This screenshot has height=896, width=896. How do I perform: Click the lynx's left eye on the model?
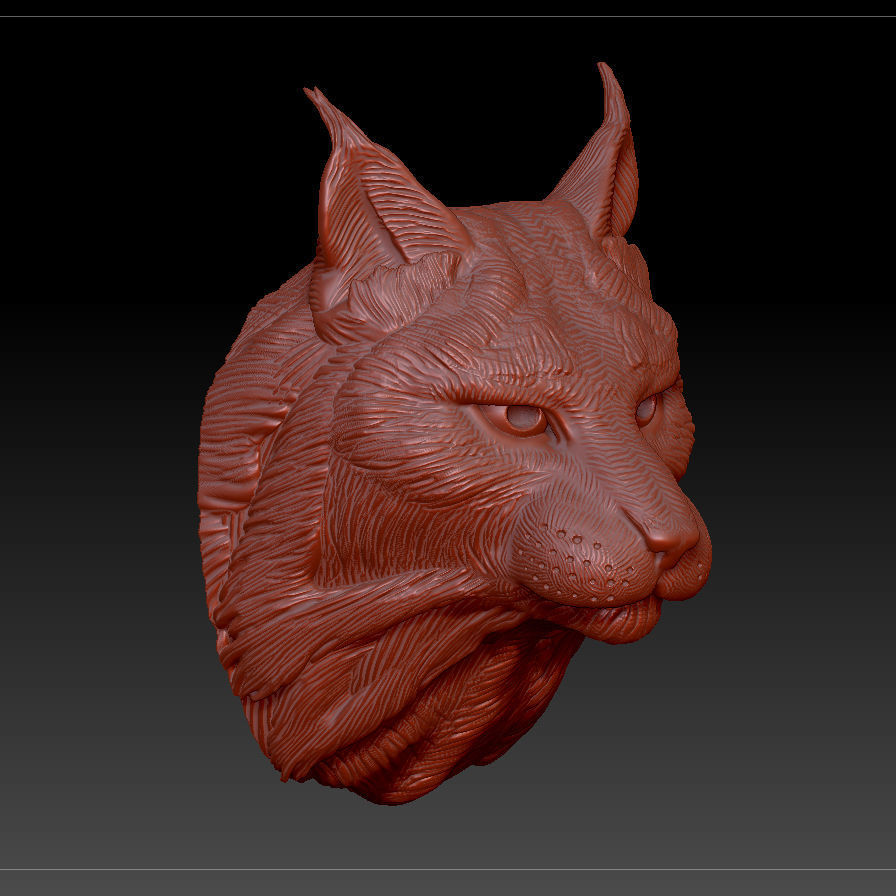coord(522,418)
